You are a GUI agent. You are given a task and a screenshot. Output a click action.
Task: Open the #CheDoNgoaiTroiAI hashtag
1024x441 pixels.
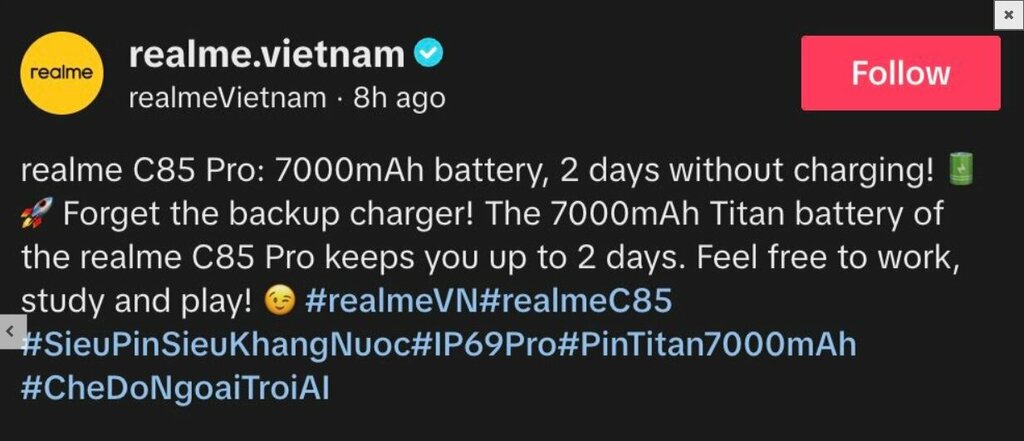coord(174,387)
